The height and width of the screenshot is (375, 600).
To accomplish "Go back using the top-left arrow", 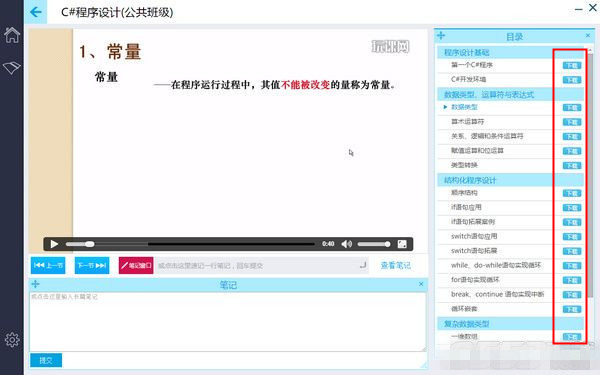I will tap(36, 12).
